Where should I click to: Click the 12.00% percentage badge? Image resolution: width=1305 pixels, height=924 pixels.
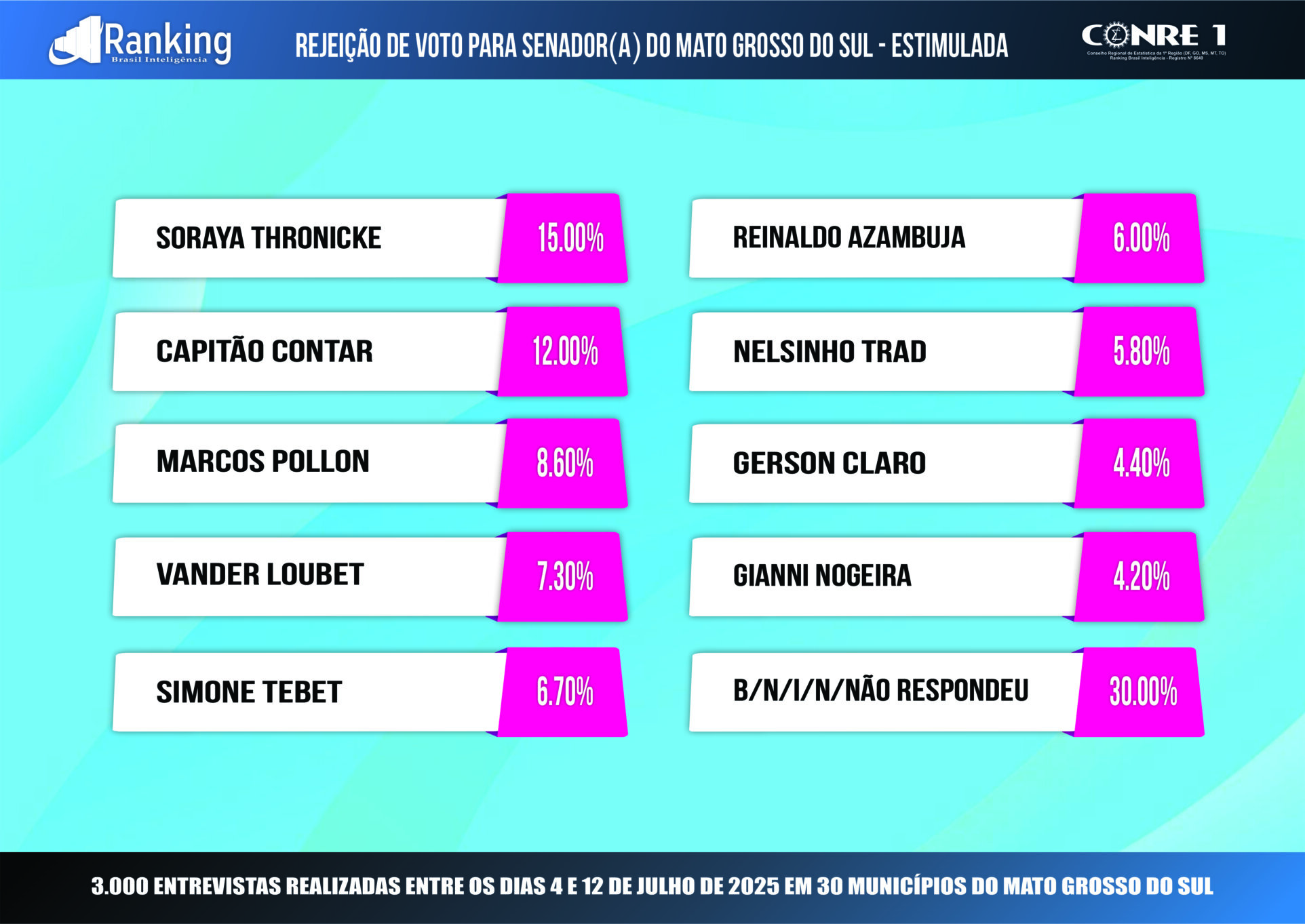[x=563, y=351]
